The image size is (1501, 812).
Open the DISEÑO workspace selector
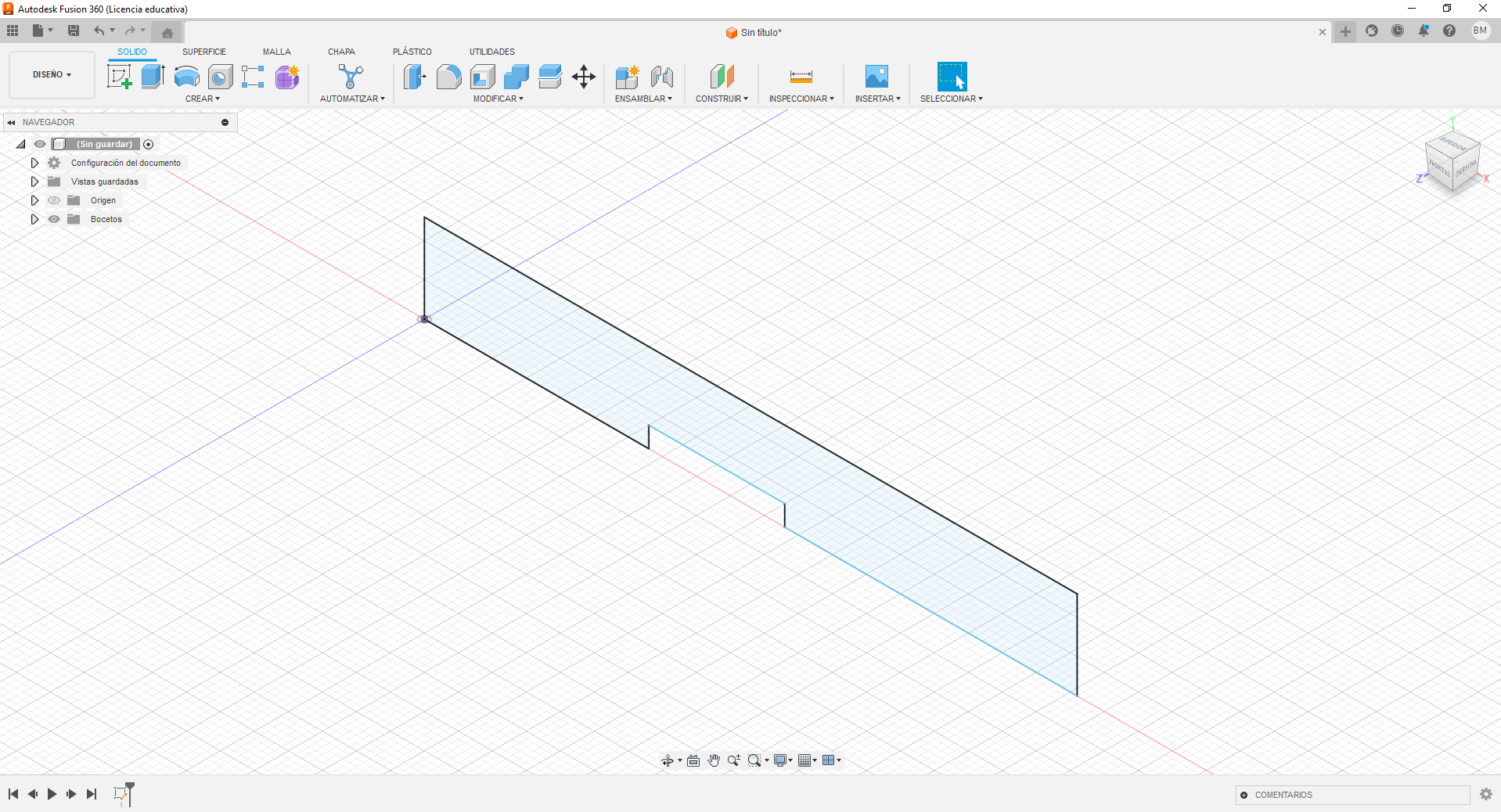[51, 75]
